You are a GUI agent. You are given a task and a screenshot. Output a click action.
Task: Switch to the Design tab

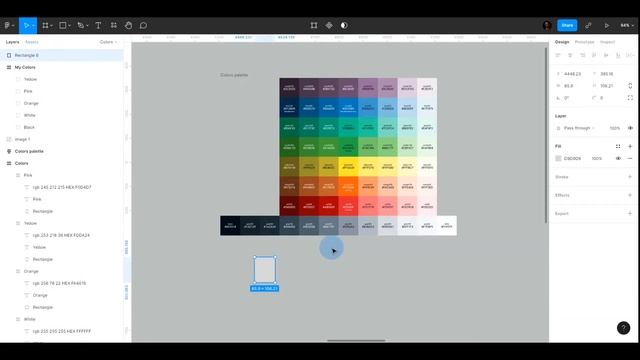pyautogui.click(x=562, y=42)
